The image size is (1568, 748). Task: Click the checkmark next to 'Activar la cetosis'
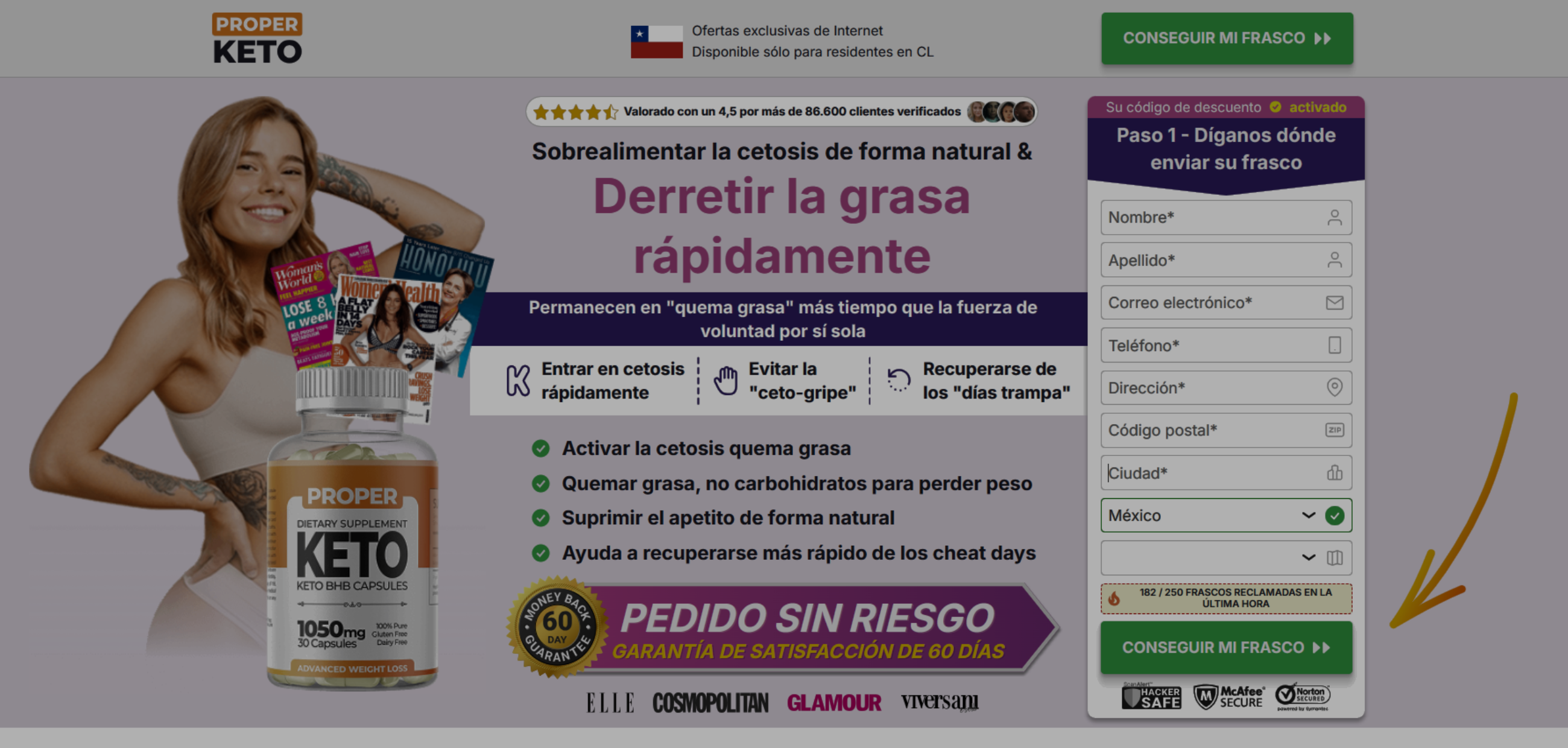(540, 449)
